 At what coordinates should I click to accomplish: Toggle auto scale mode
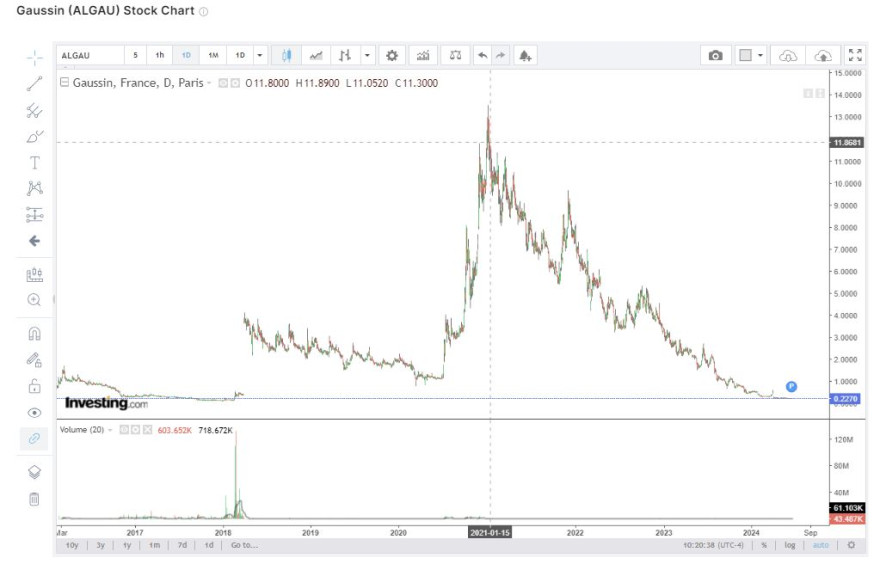821,545
